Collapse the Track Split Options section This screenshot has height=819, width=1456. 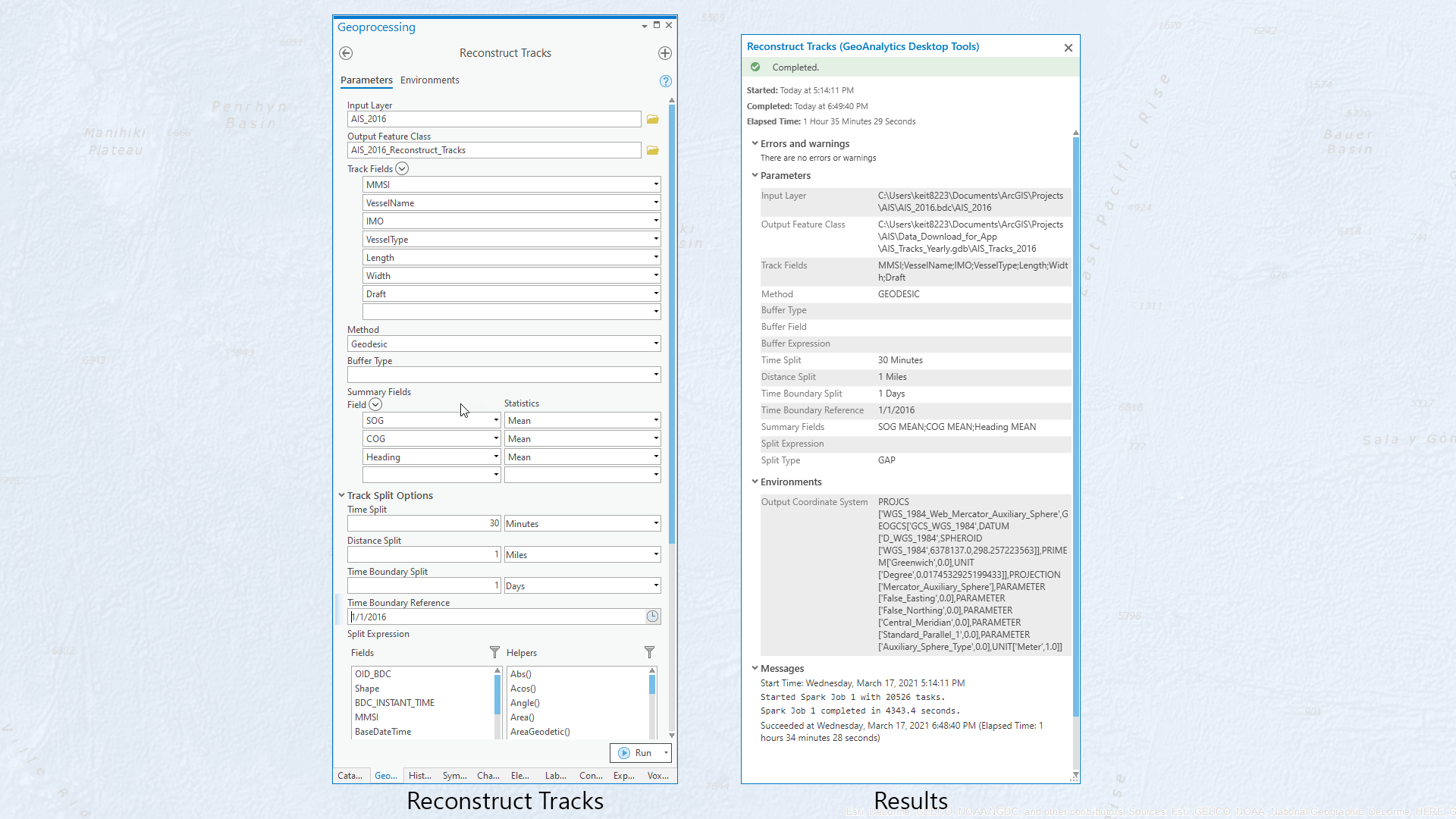click(x=341, y=495)
